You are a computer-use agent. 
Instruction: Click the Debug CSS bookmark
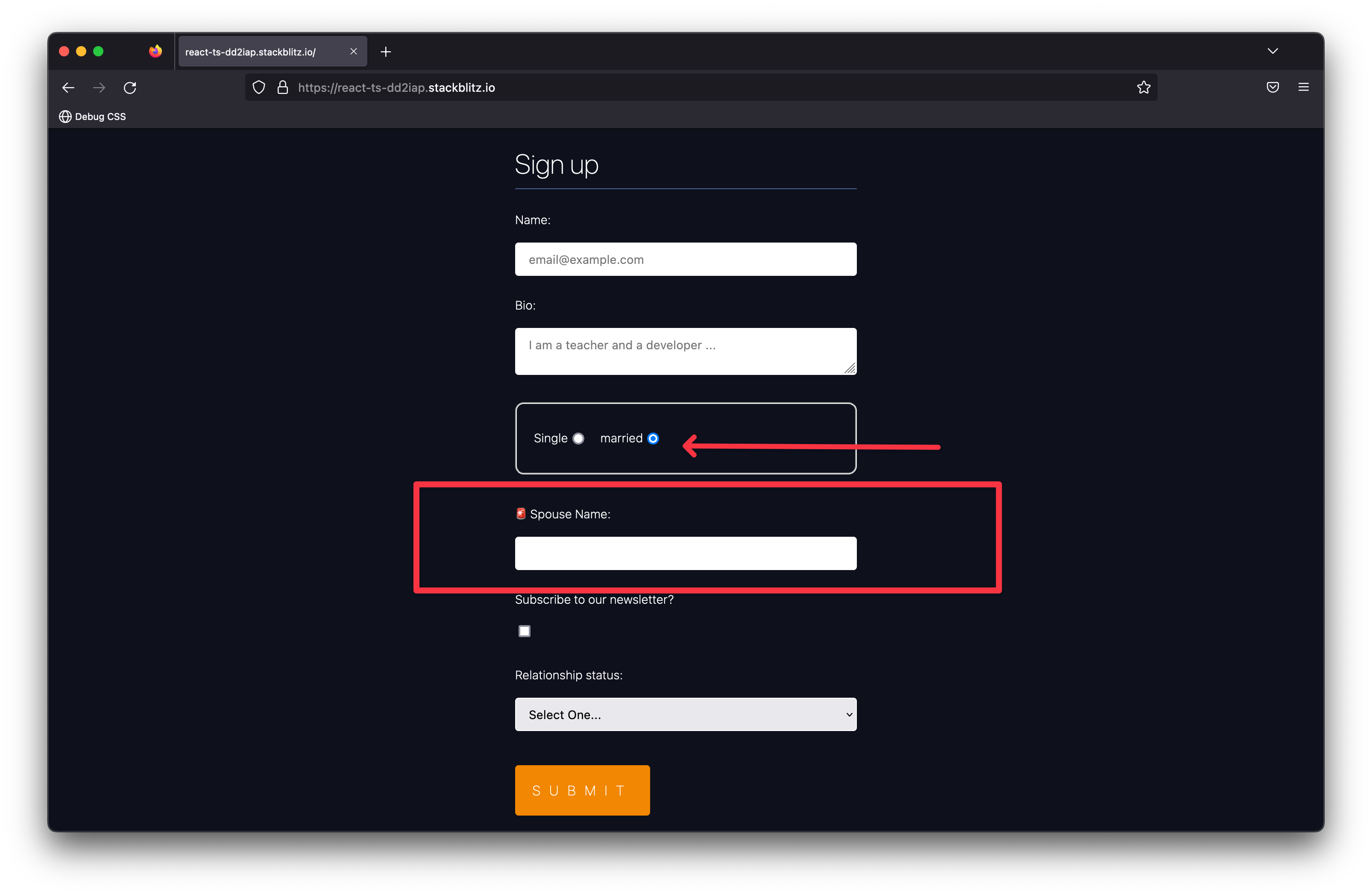(x=93, y=117)
